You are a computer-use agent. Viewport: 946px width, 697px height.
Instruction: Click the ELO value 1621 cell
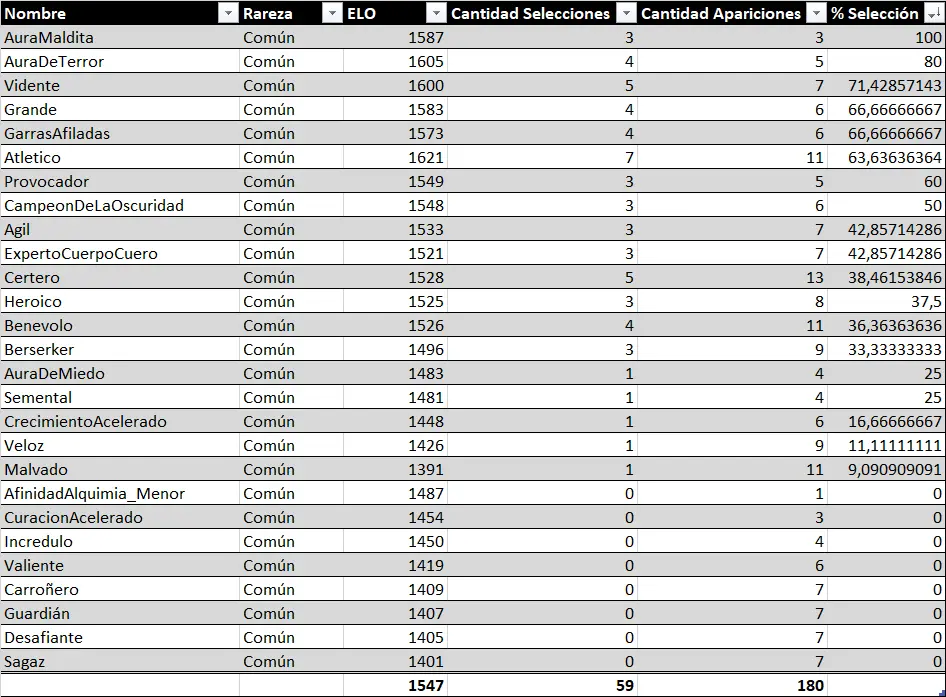[x=395, y=157]
